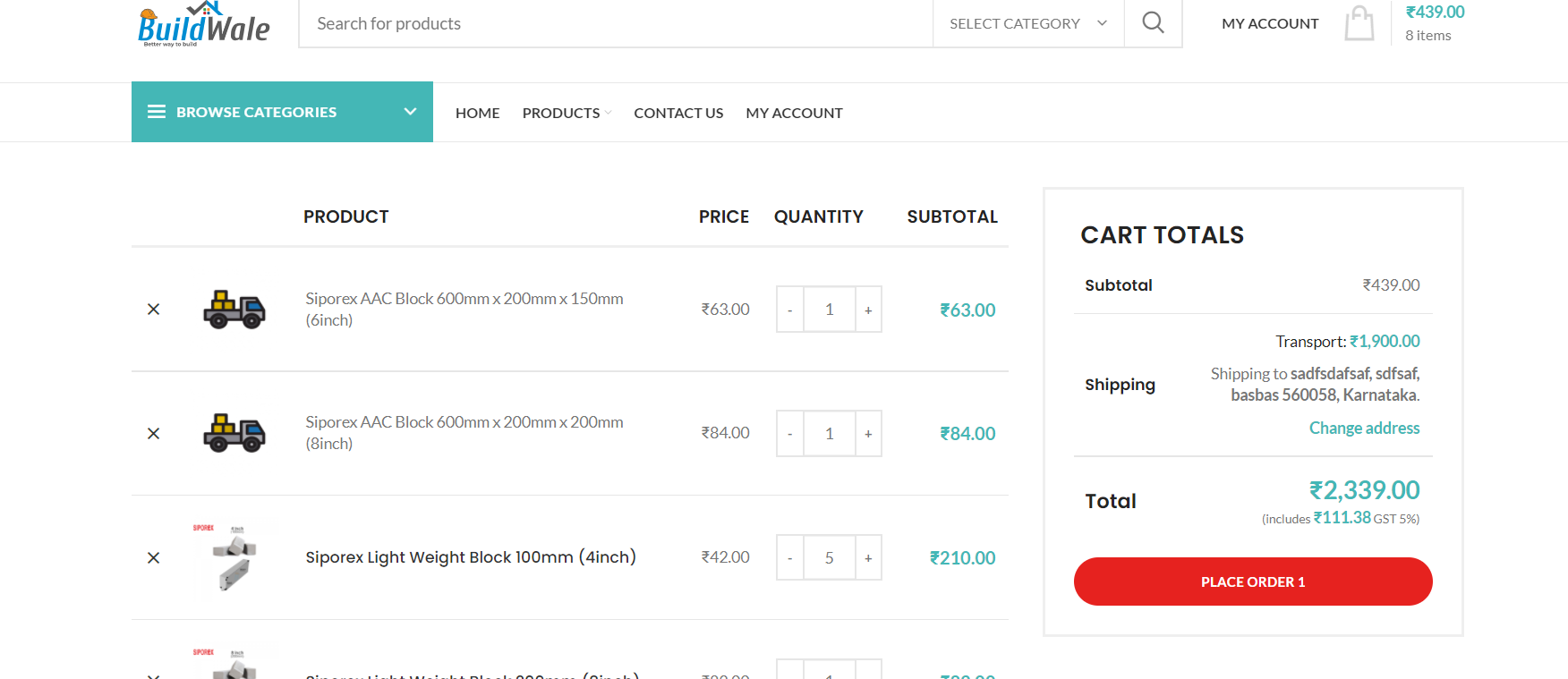
Task: Open the shopping bag cart icon
Action: [1359, 24]
